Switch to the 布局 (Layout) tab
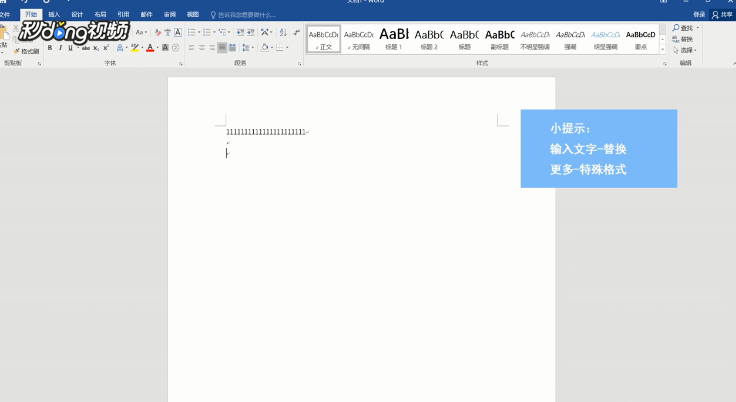The width and height of the screenshot is (736, 402). tap(100, 15)
